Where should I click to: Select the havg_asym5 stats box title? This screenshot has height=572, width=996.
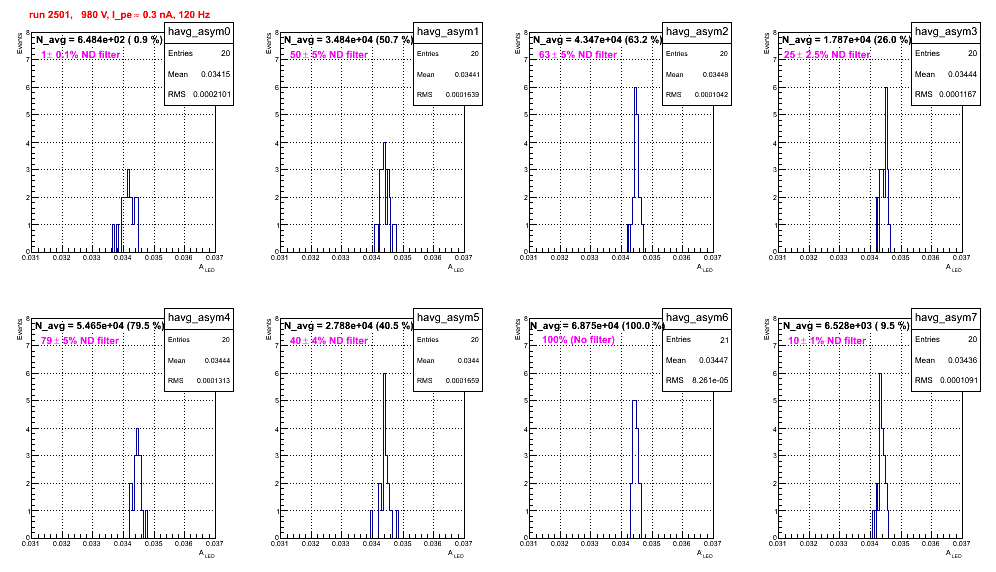(448, 317)
